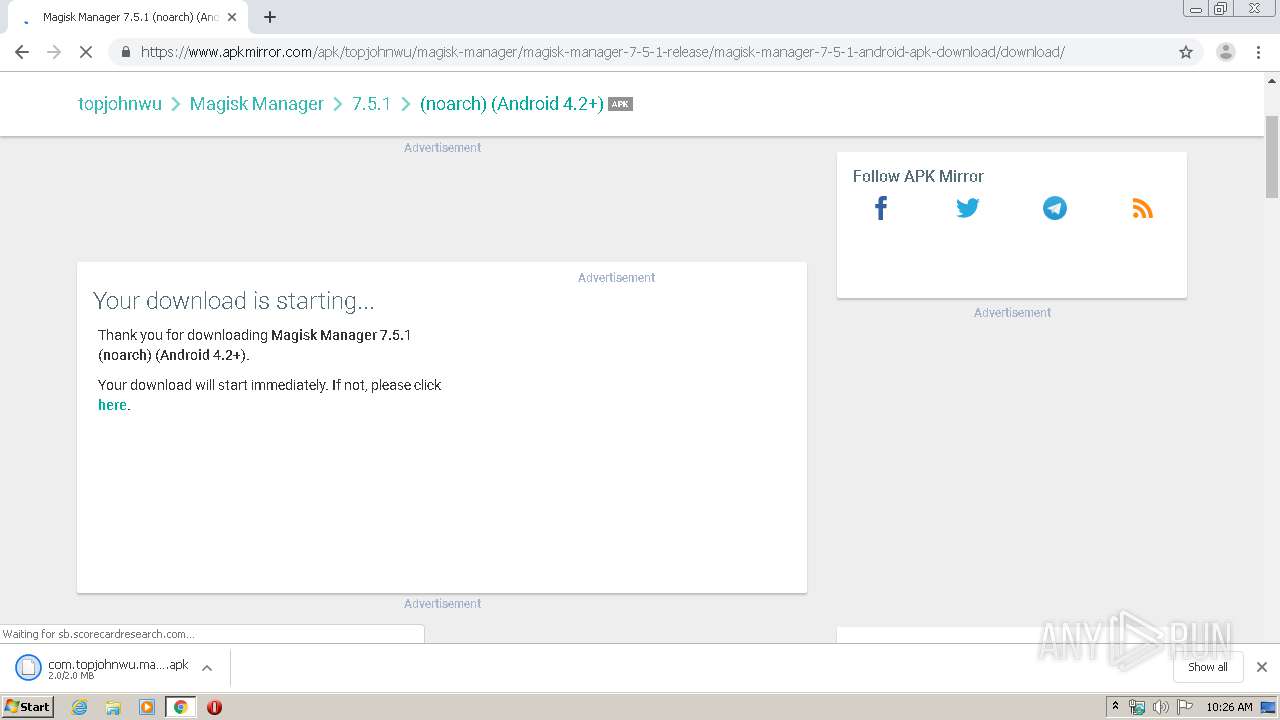This screenshot has width=1280, height=720.
Task: Open the 7.5.1 breadcrumb link
Action: coord(371,104)
